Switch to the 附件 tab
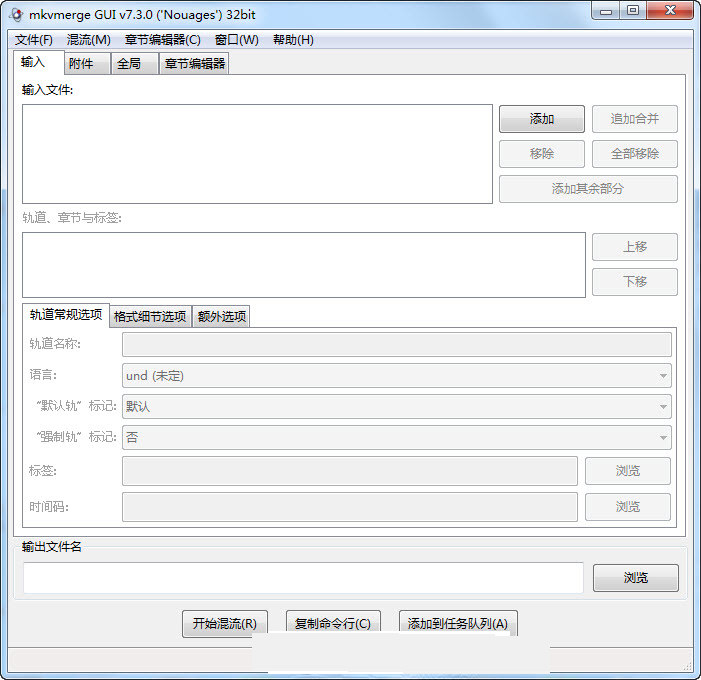701x680 pixels. [87, 63]
